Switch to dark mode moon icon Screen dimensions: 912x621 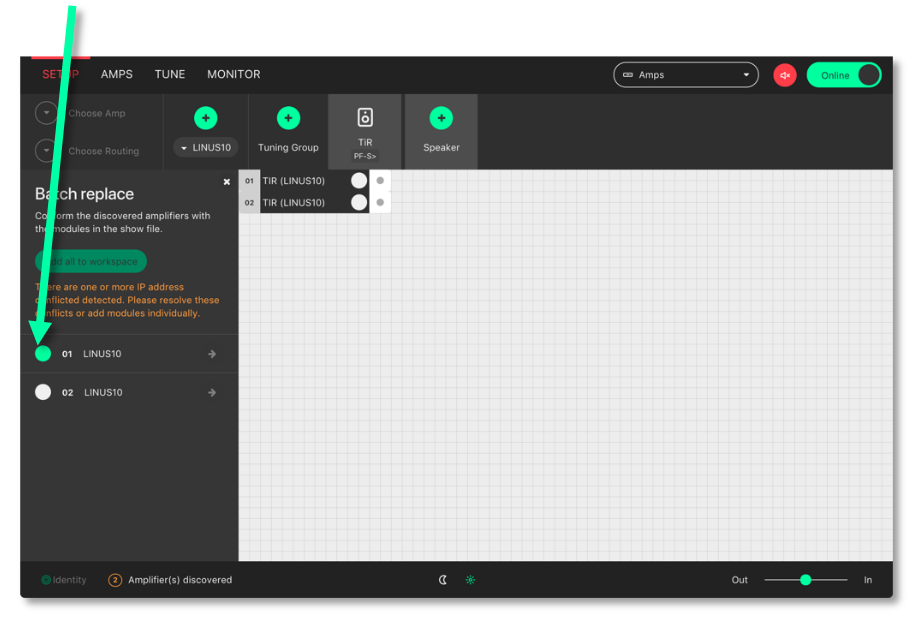pos(443,580)
